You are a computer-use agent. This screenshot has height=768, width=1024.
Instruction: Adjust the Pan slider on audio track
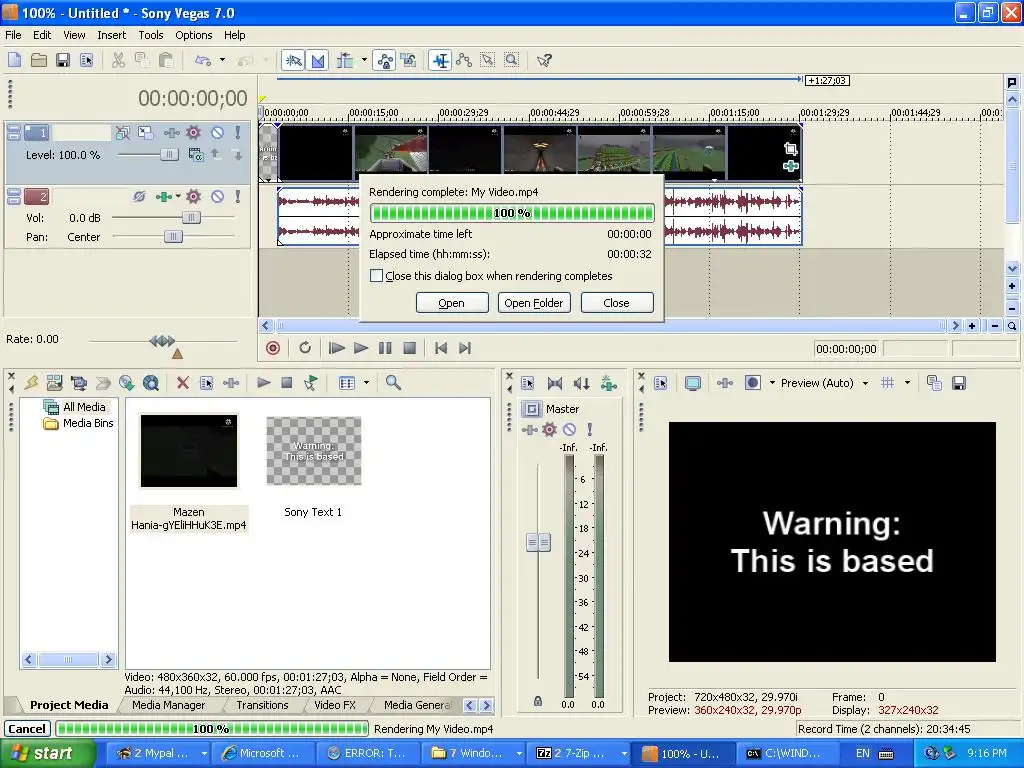tap(173, 237)
